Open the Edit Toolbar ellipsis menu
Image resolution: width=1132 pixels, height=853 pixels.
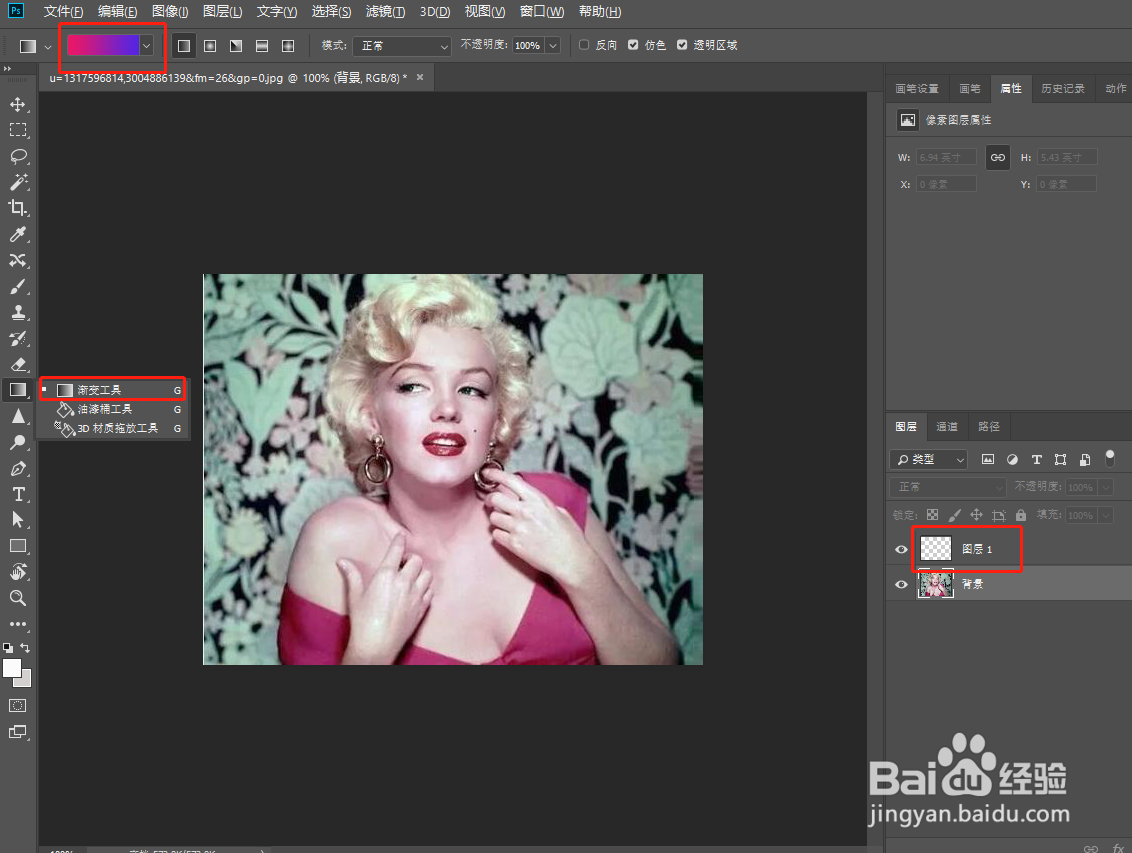(18, 624)
